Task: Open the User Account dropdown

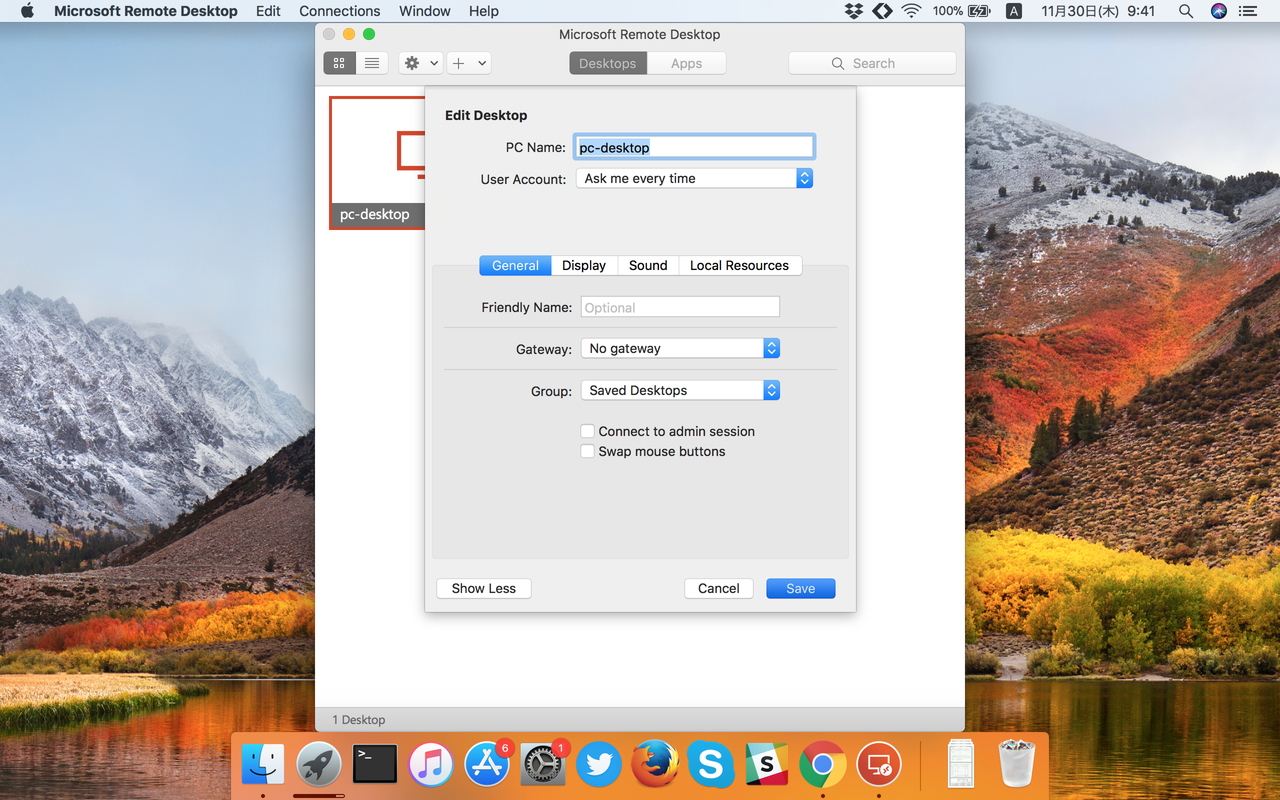Action: click(694, 178)
